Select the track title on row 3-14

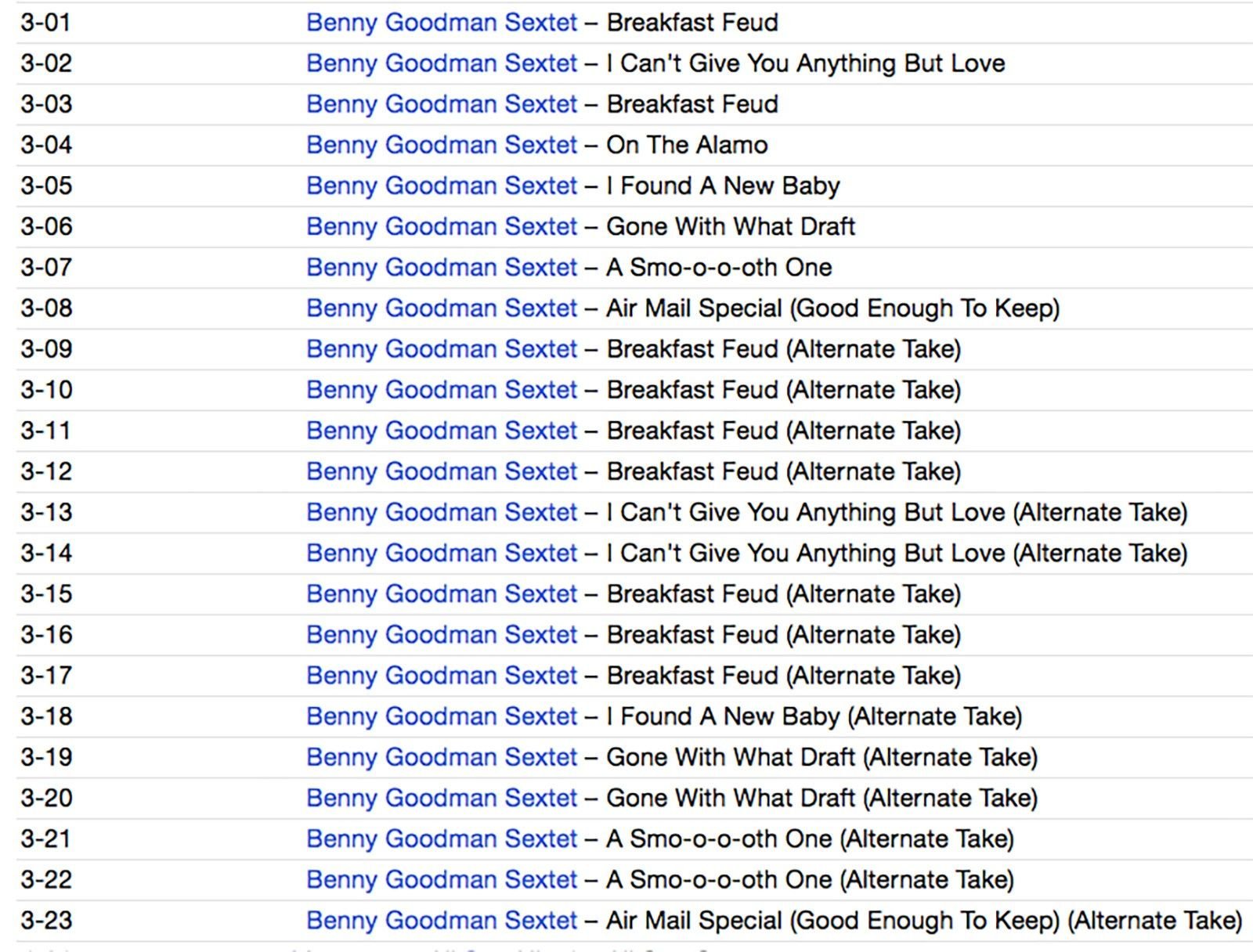[897, 554]
